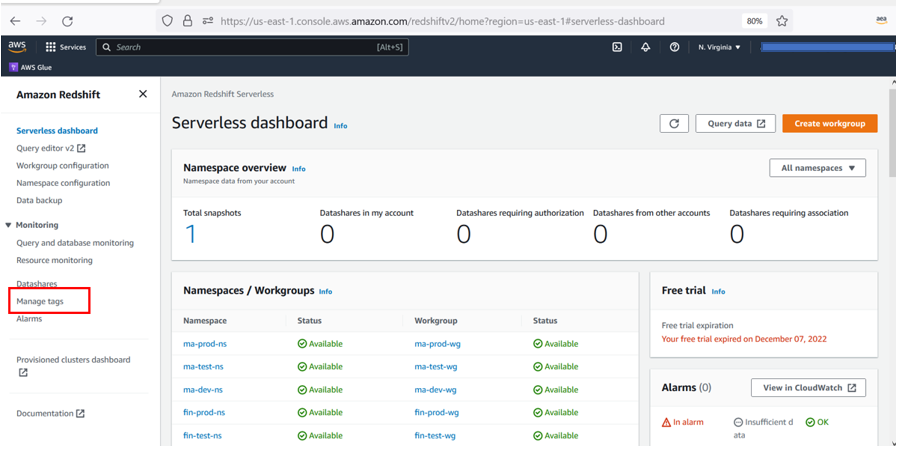Image resolution: width=907 pixels, height=462 pixels.
Task: Open the Data backup page
Action: 39,200
